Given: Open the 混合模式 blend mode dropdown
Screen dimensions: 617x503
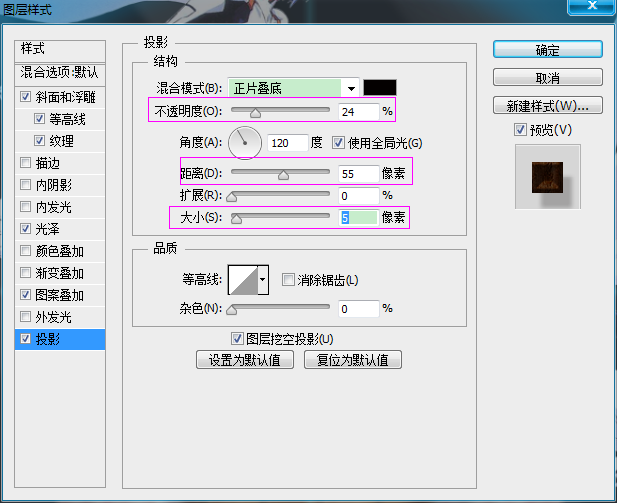Looking at the screenshot, I should pos(294,88).
